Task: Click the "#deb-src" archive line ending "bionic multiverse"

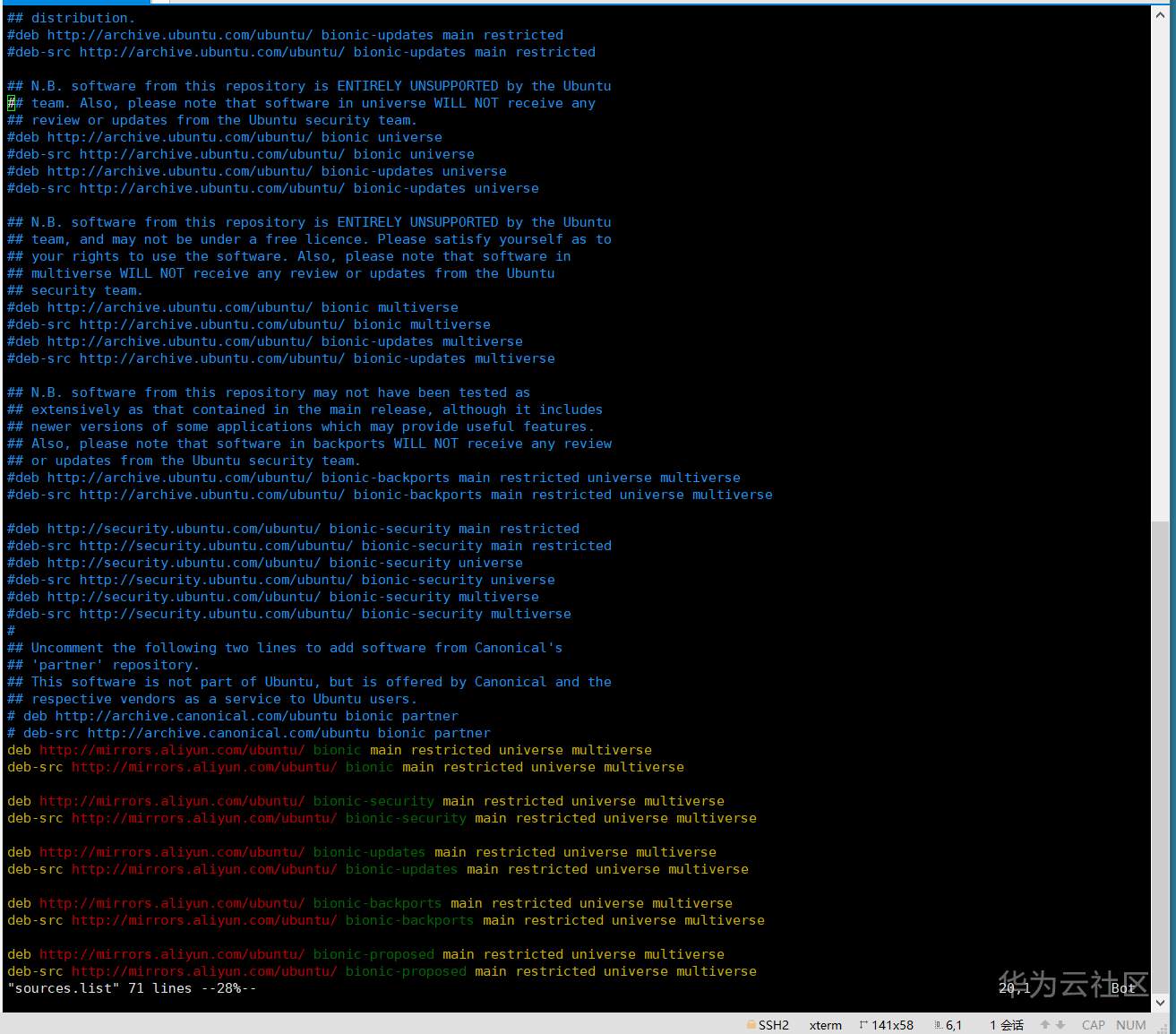Action: pyautogui.click(x=249, y=324)
